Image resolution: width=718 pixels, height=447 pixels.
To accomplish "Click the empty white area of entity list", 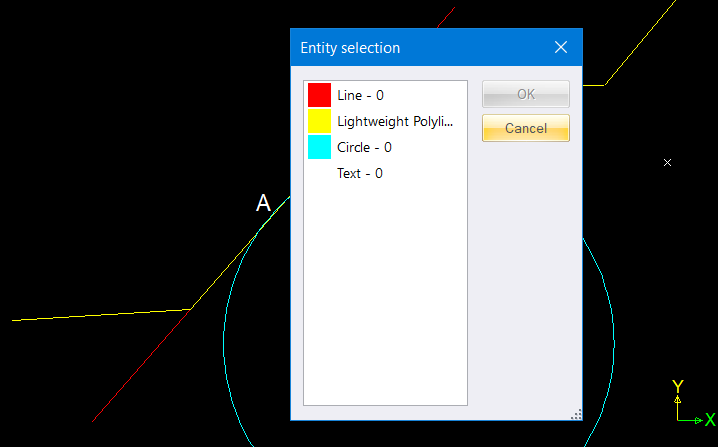I will click(x=385, y=300).
